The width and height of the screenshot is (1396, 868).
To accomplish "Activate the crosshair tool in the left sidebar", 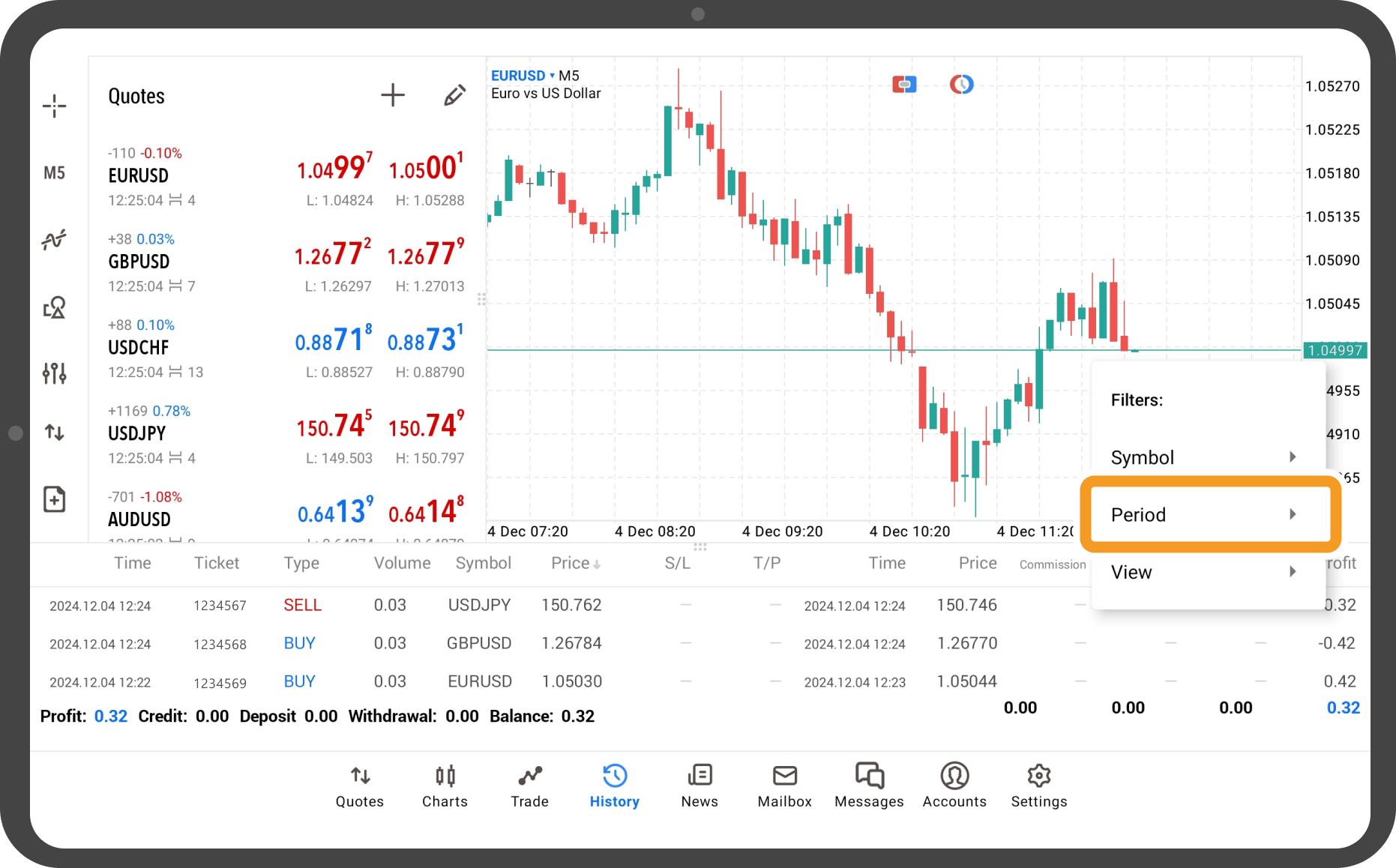I will [54, 106].
